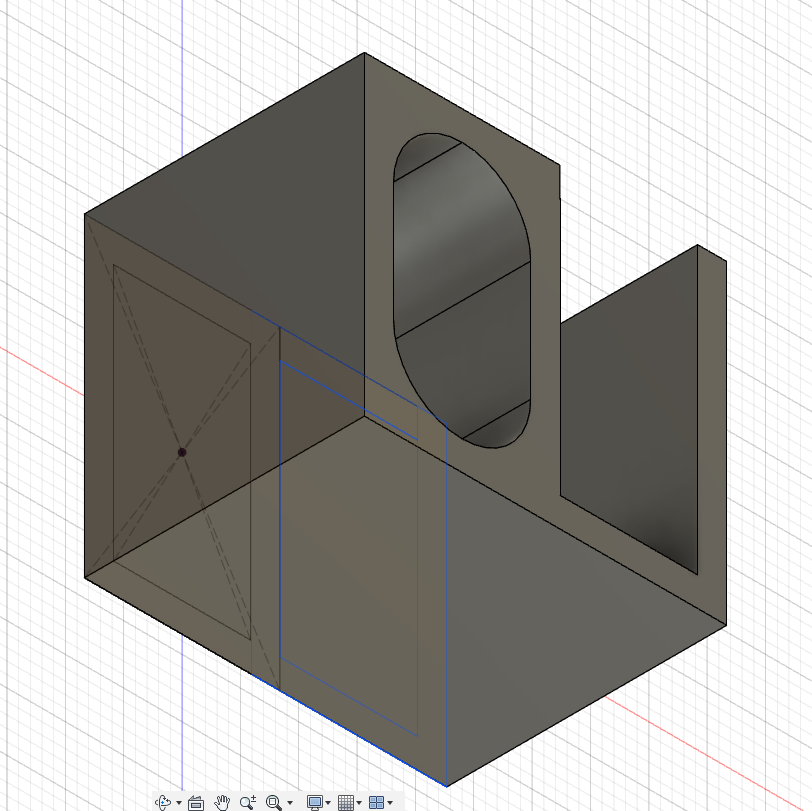Select the Zoom plus-minus tool
The width and height of the screenshot is (812, 811).
click(248, 802)
